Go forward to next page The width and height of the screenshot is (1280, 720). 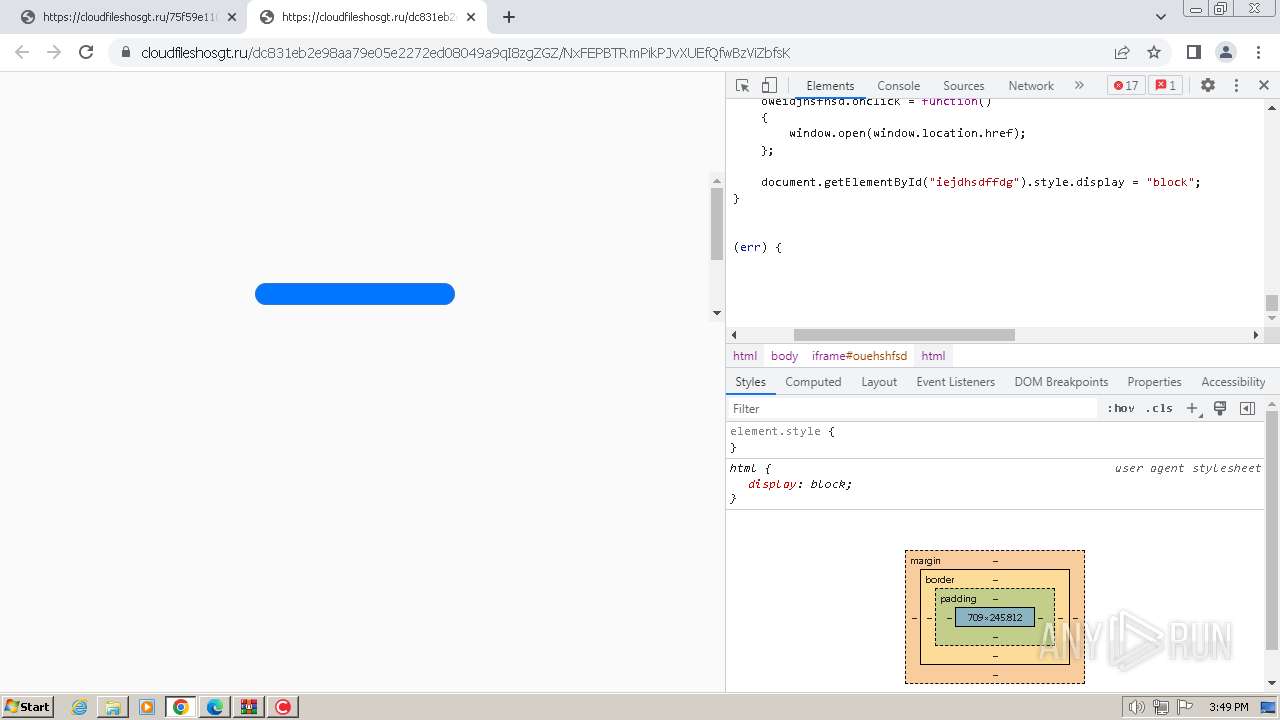click(54, 52)
